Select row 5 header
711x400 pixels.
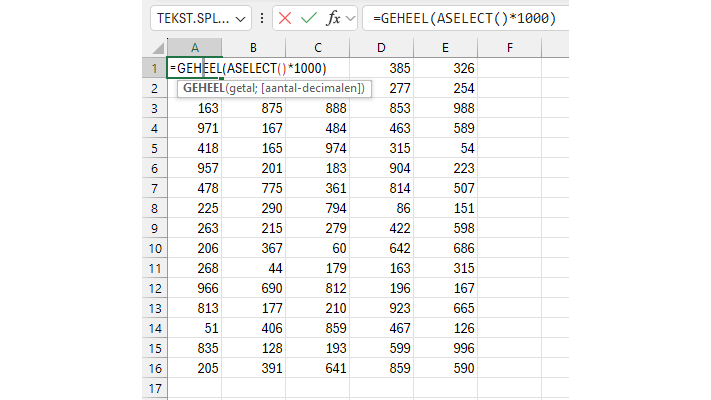click(155, 148)
